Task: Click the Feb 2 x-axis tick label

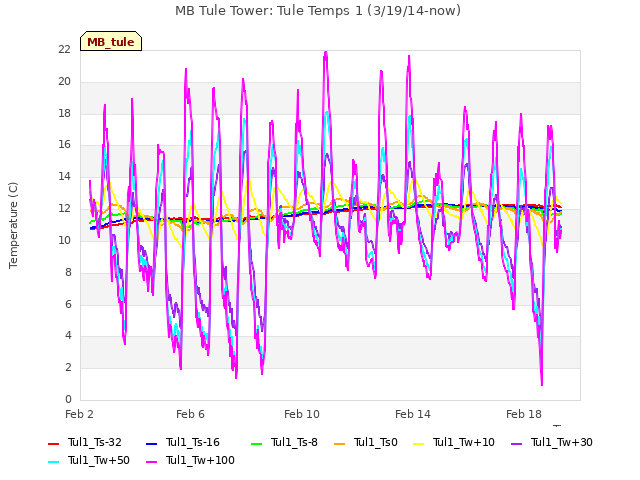Action: pos(79,414)
